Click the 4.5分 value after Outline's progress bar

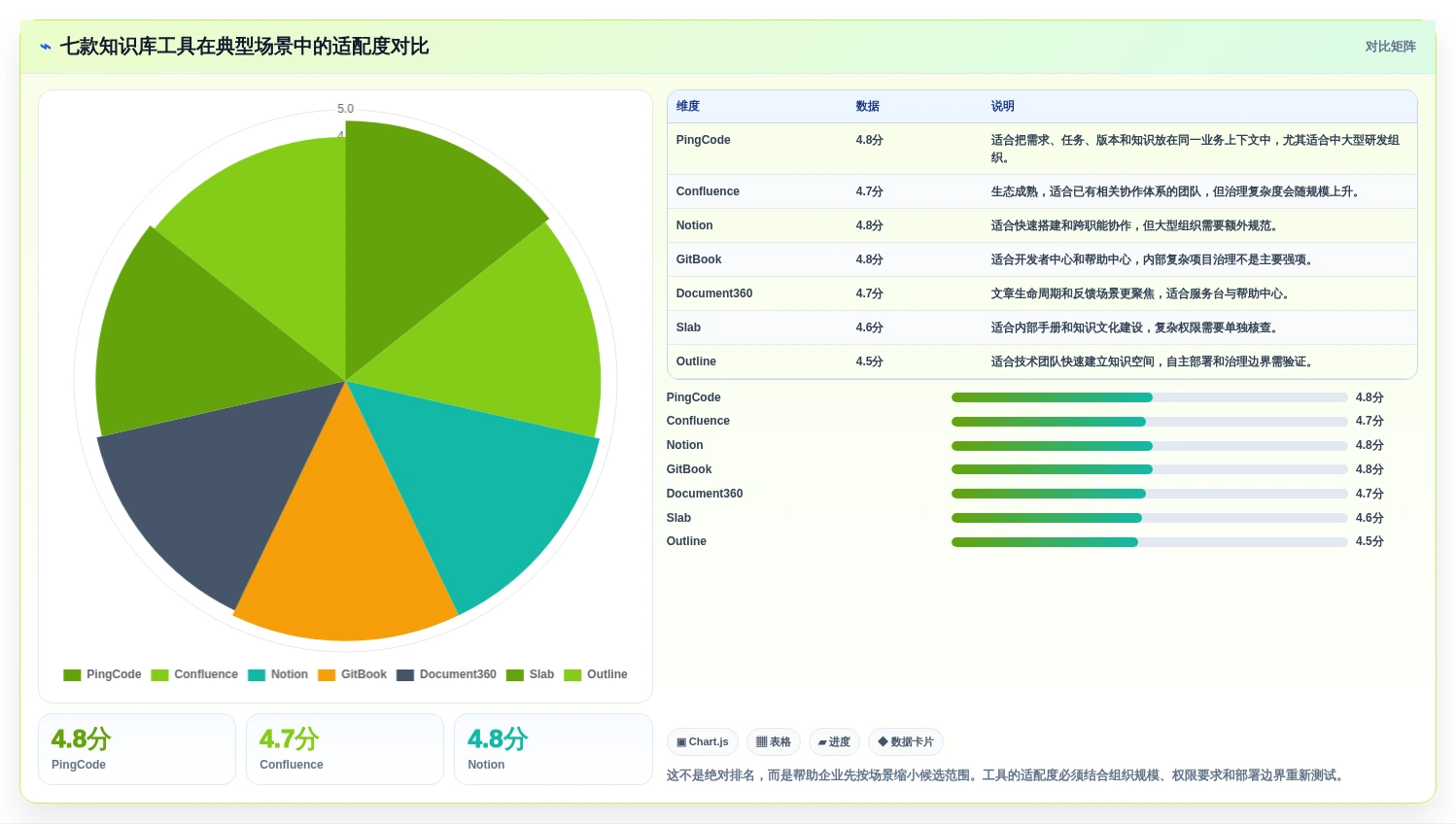click(x=1369, y=541)
